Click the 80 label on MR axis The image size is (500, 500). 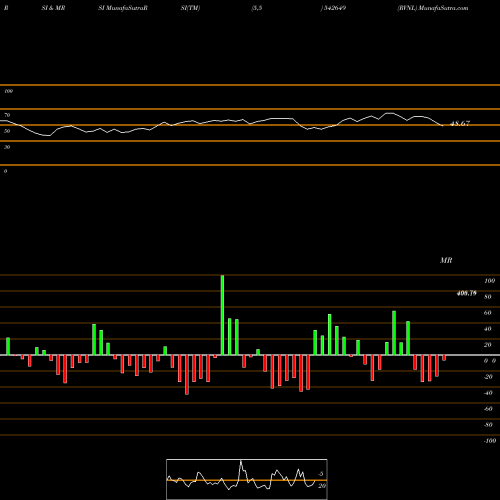coord(488,297)
